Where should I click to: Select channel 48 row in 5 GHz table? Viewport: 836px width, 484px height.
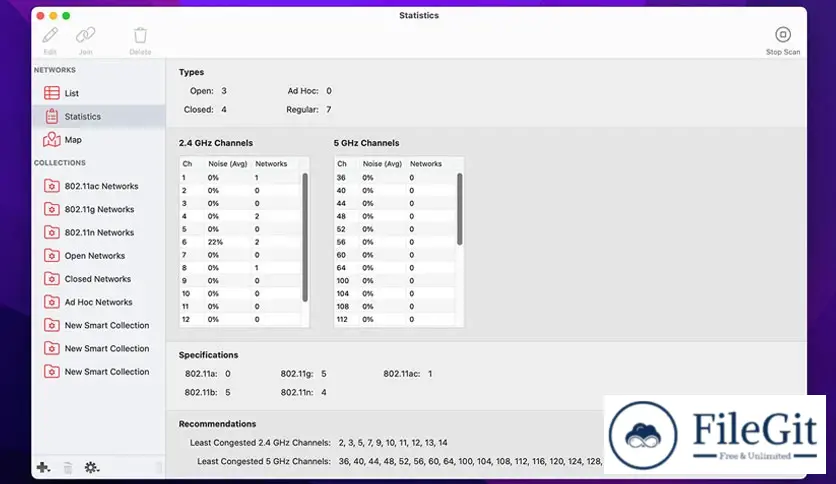click(395, 216)
